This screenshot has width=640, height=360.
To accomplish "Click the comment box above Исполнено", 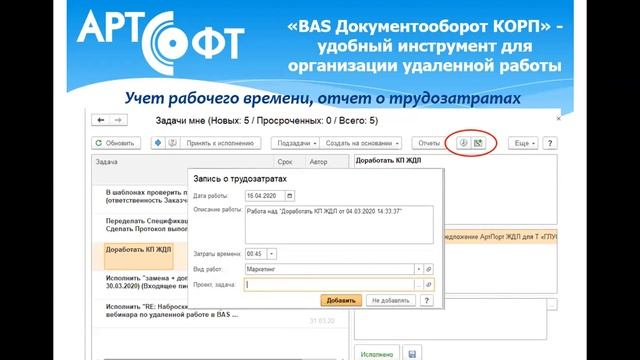I will point(450,319).
